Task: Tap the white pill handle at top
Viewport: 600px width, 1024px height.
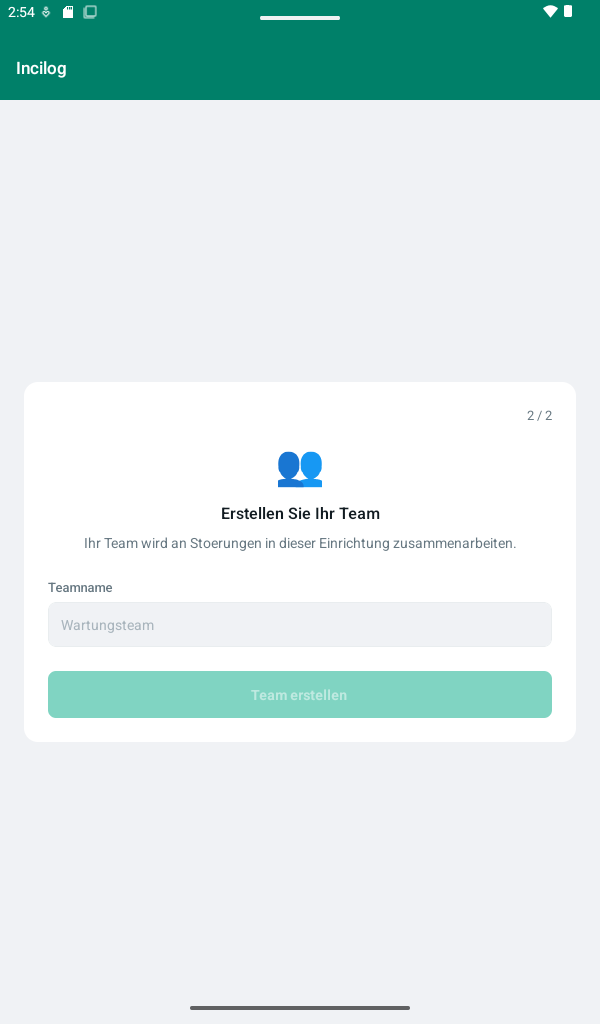Action: coord(300,18)
